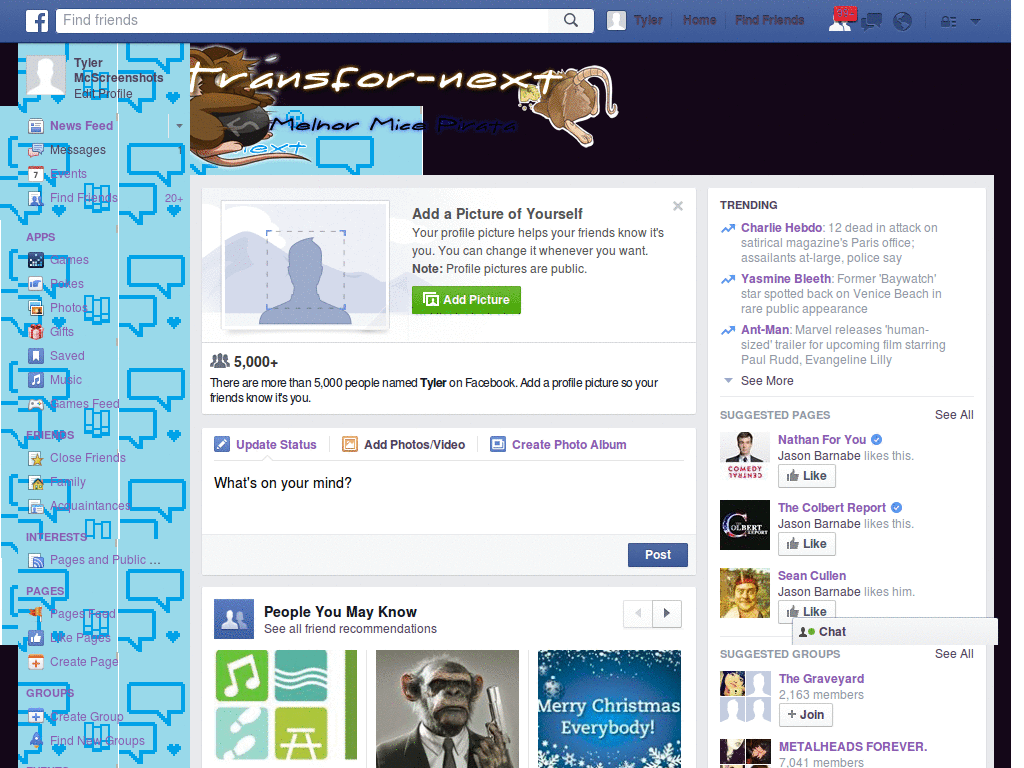1024x768 pixels.
Task: Expand the News Feed options arrow
Action: point(178,125)
